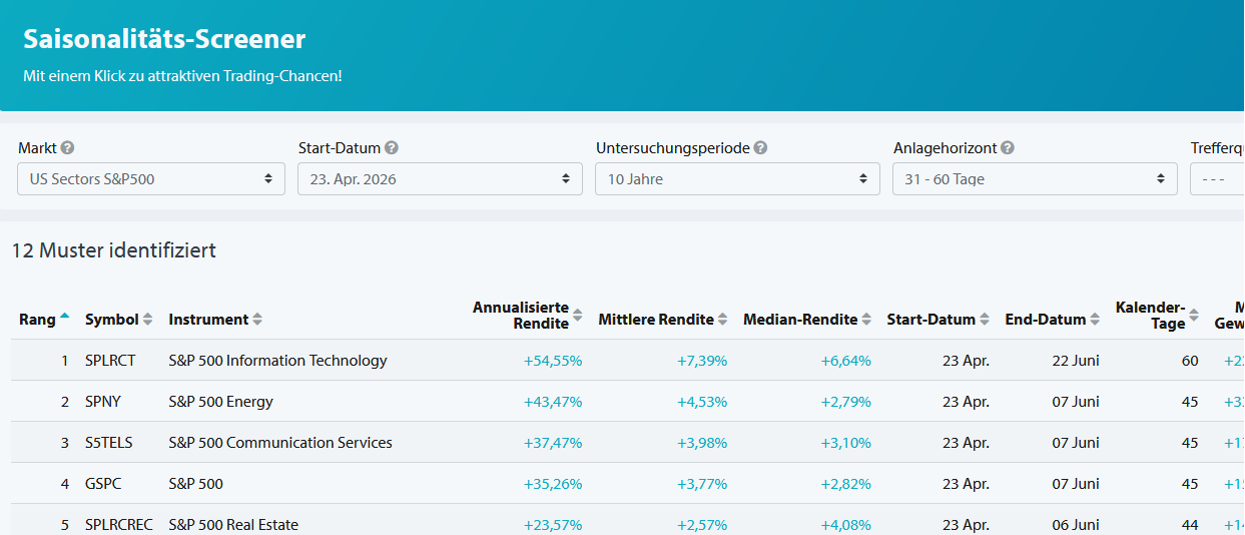Click annualized return +54,55%
This screenshot has height=535, width=1245.
coord(553,360)
